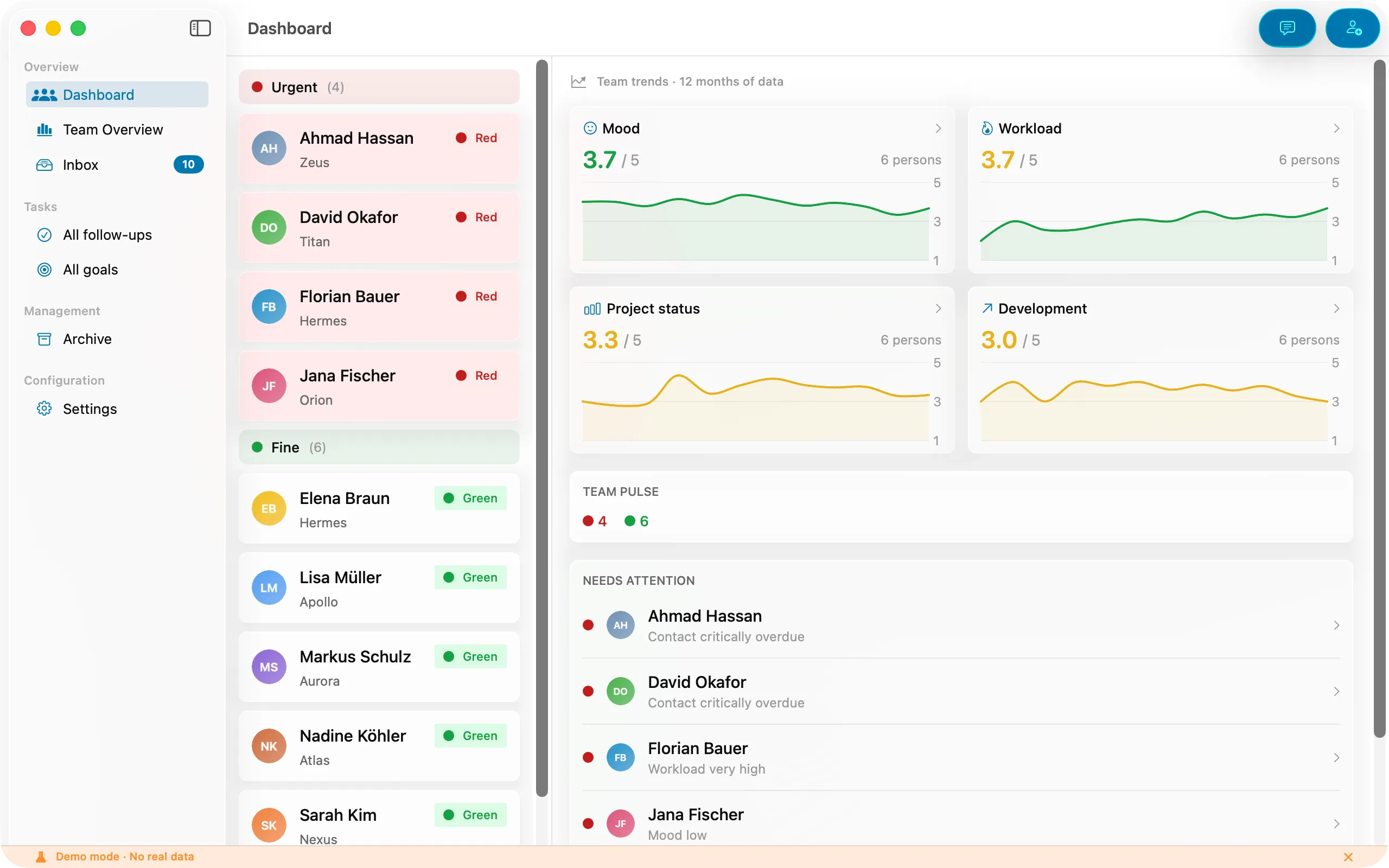Click the Workload trend line chart

coord(1154,221)
